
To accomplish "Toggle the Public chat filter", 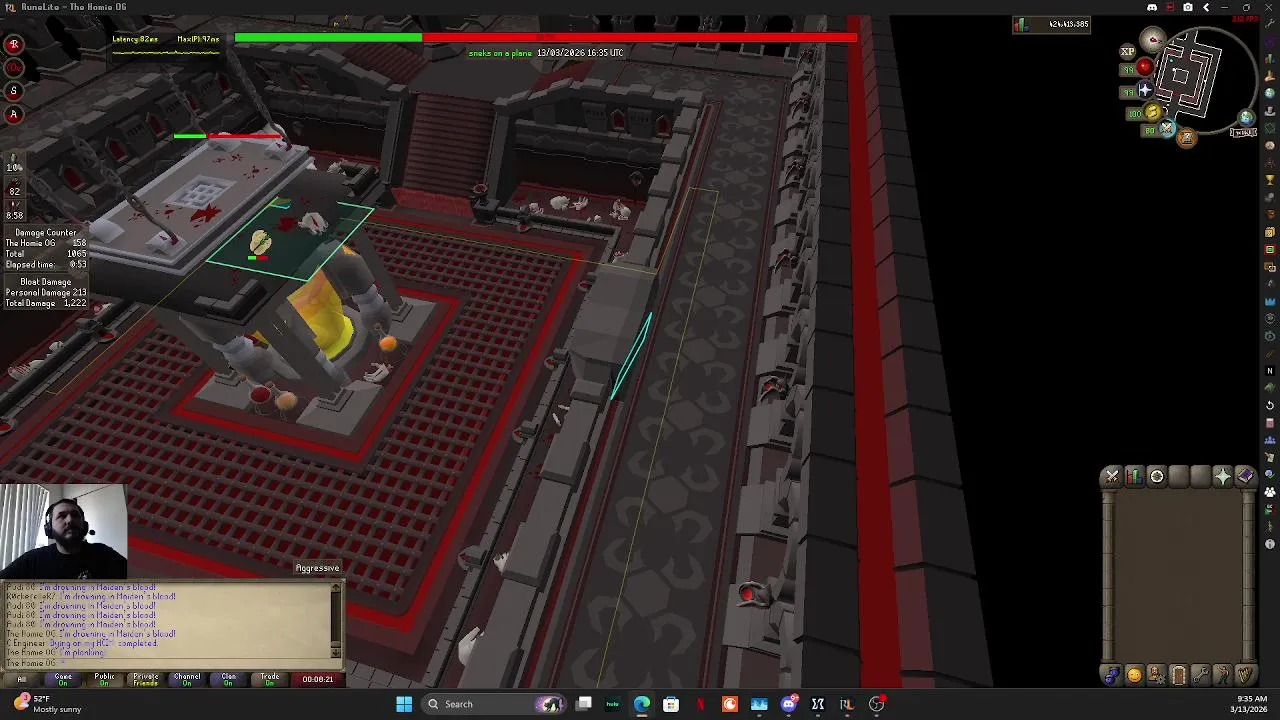I will click(104, 679).
